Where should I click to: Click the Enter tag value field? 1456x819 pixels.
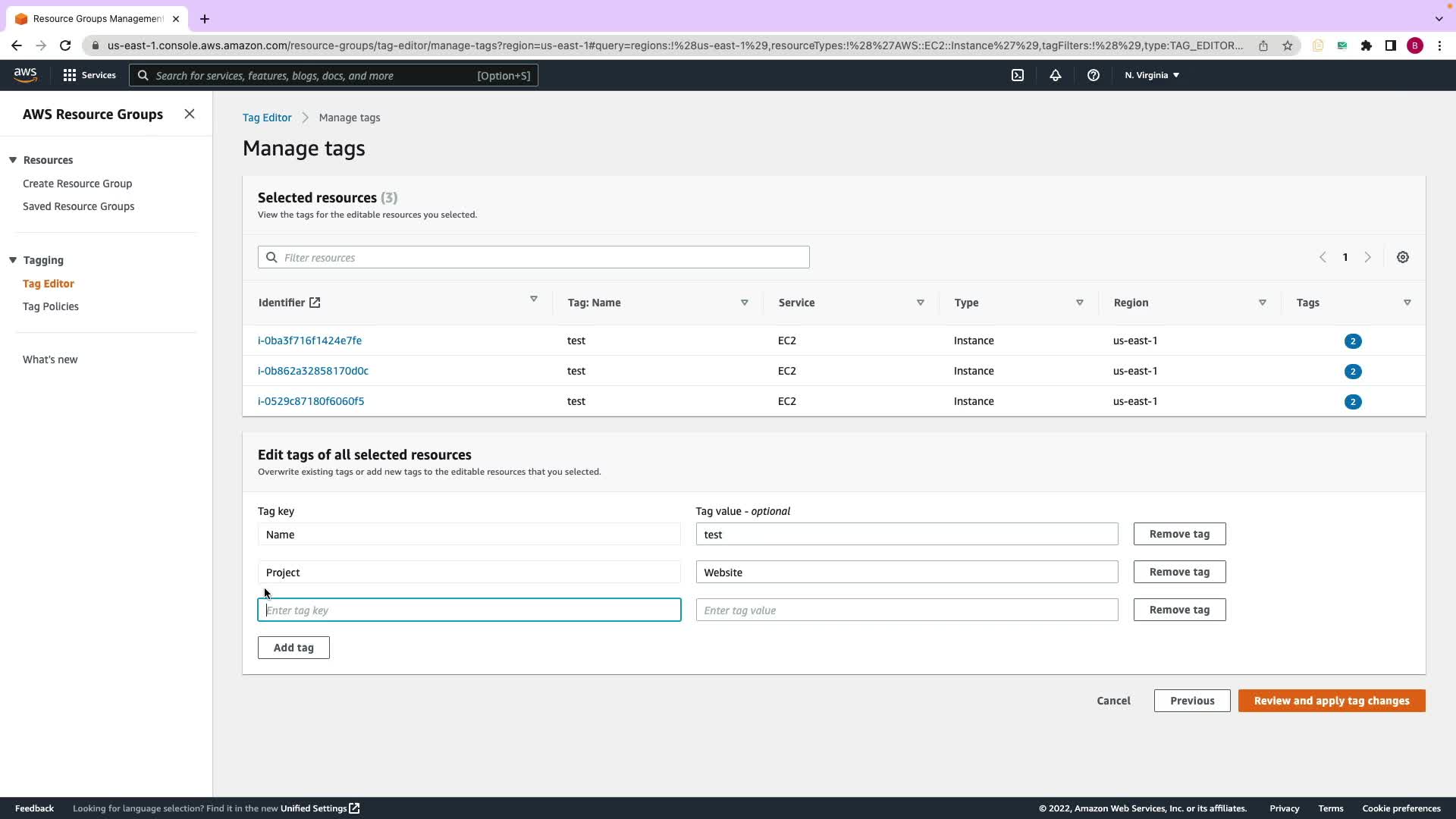(x=906, y=610)
